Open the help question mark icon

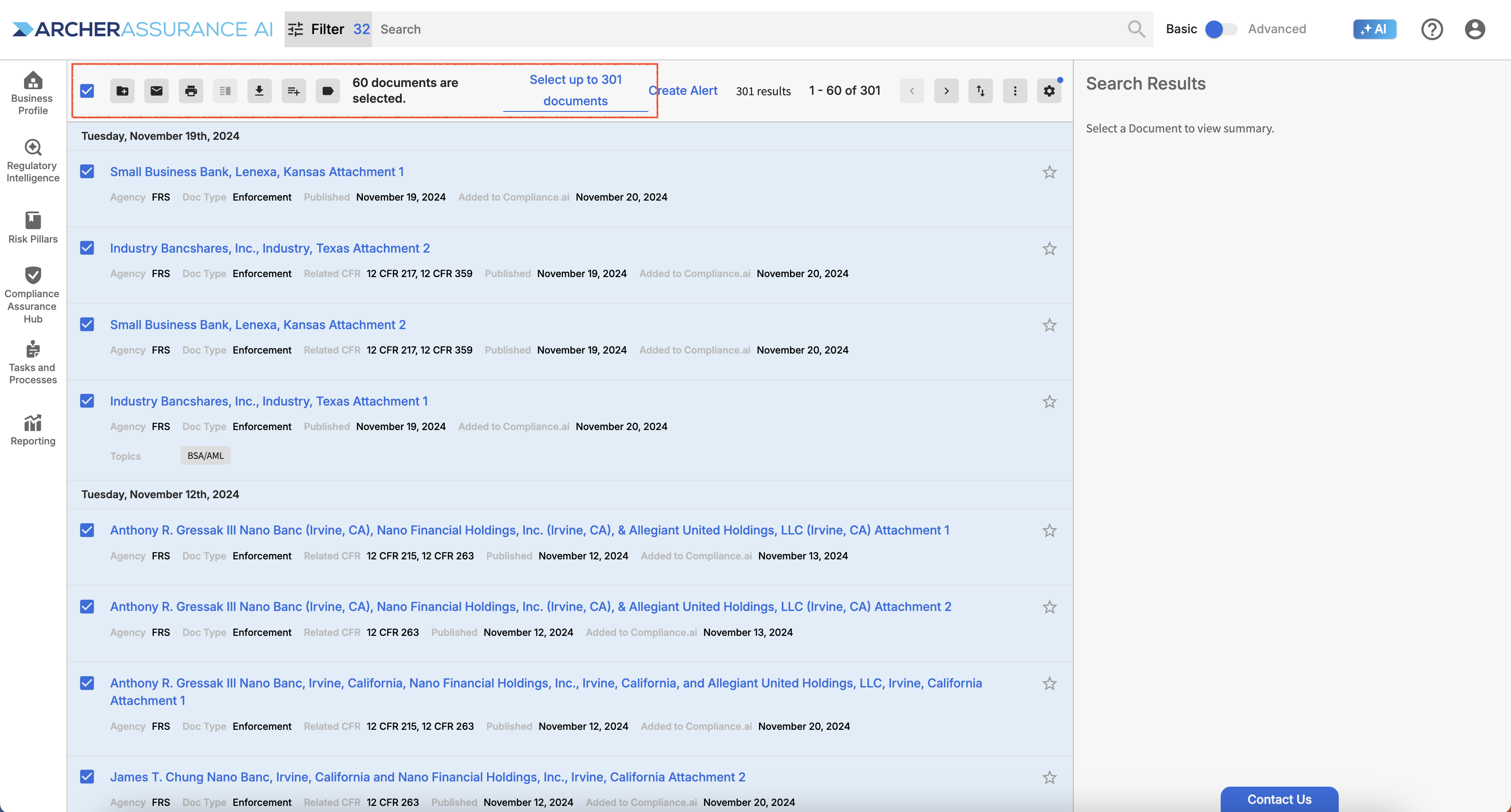pos(1431,29)
